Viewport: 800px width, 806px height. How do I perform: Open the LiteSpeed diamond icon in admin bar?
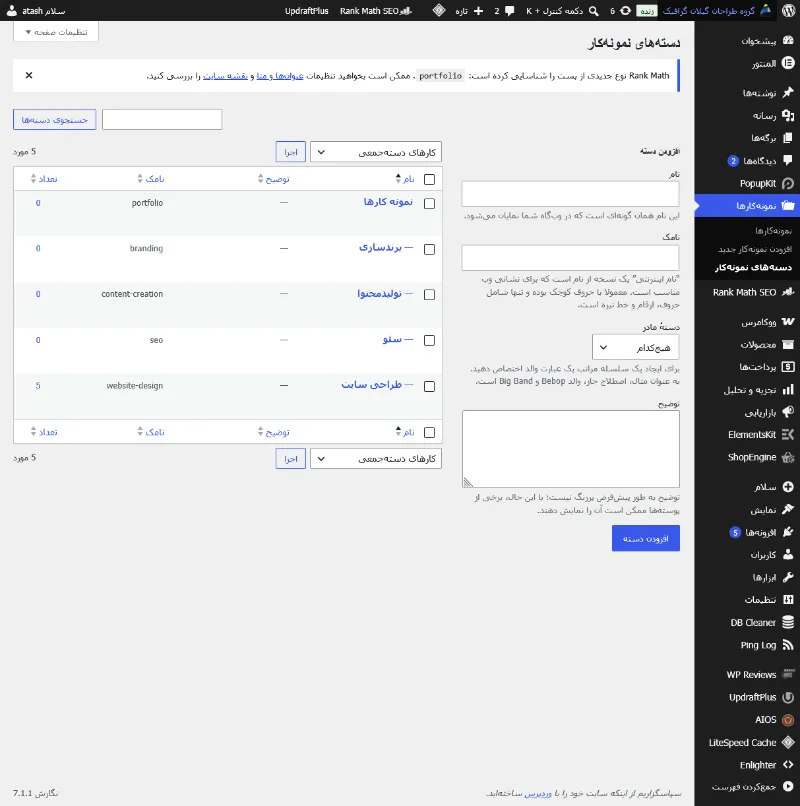pos(439,10)
